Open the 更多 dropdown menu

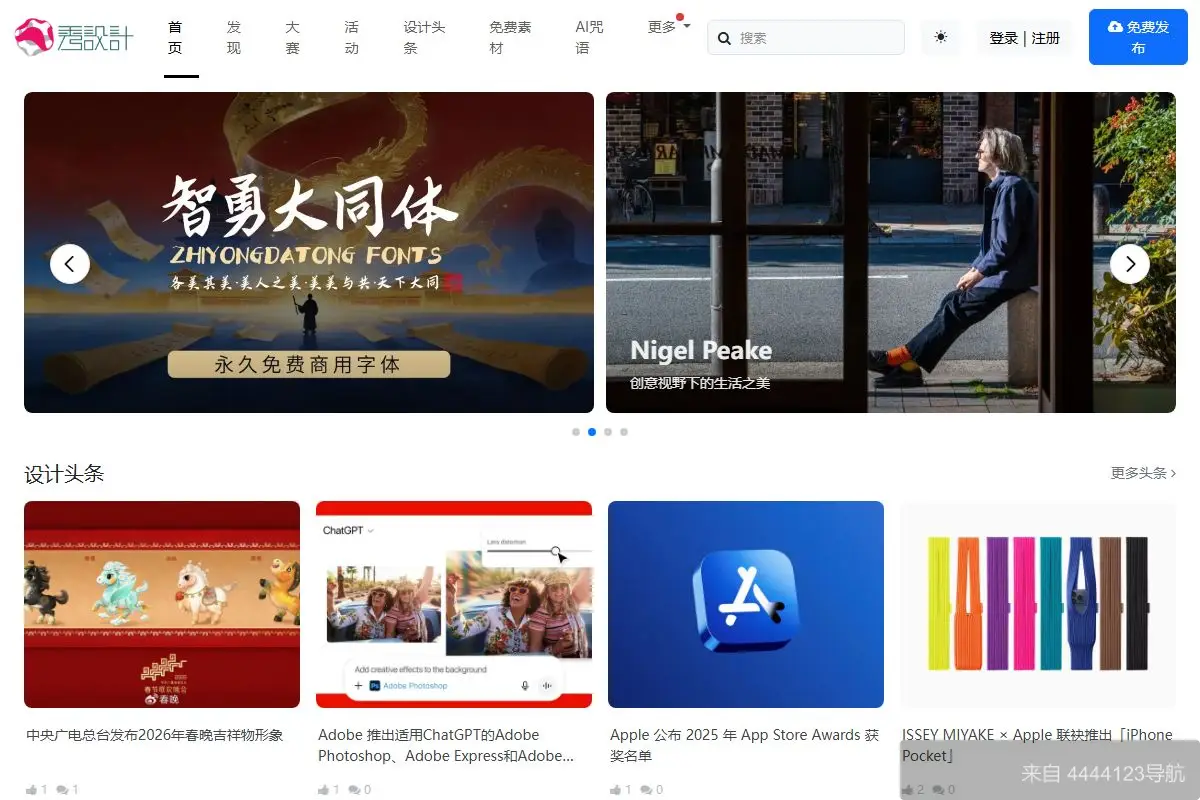(x=663, y=30)
